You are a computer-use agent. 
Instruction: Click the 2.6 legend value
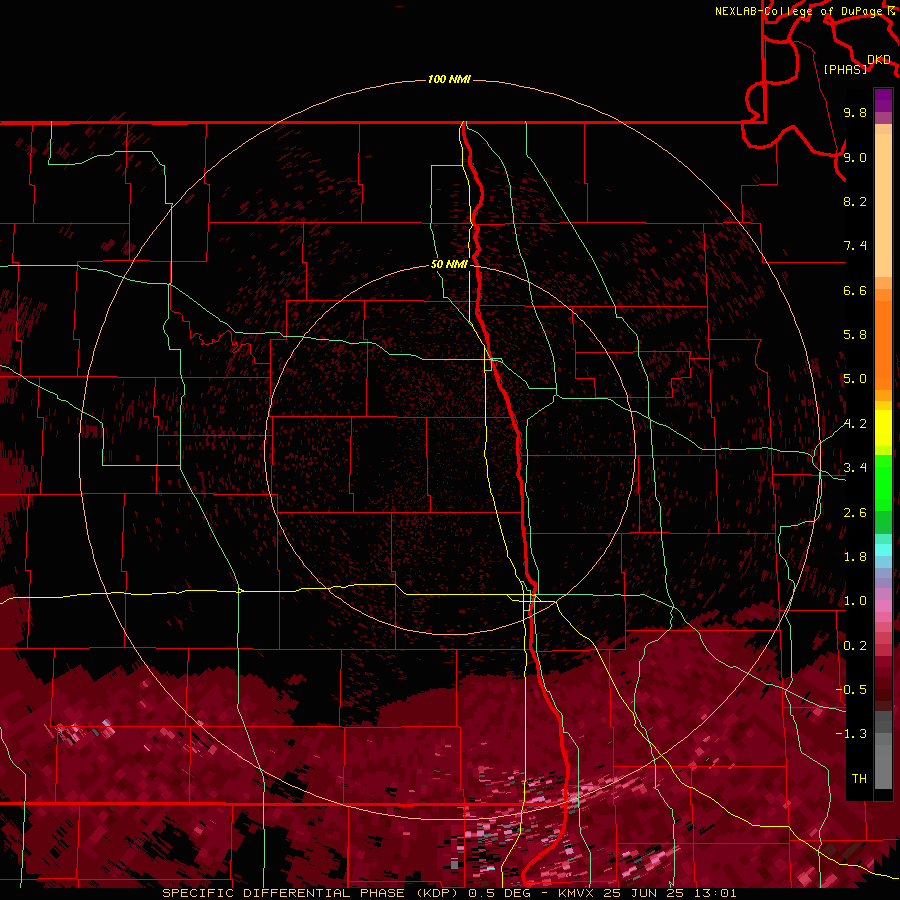tap(855, 513)
